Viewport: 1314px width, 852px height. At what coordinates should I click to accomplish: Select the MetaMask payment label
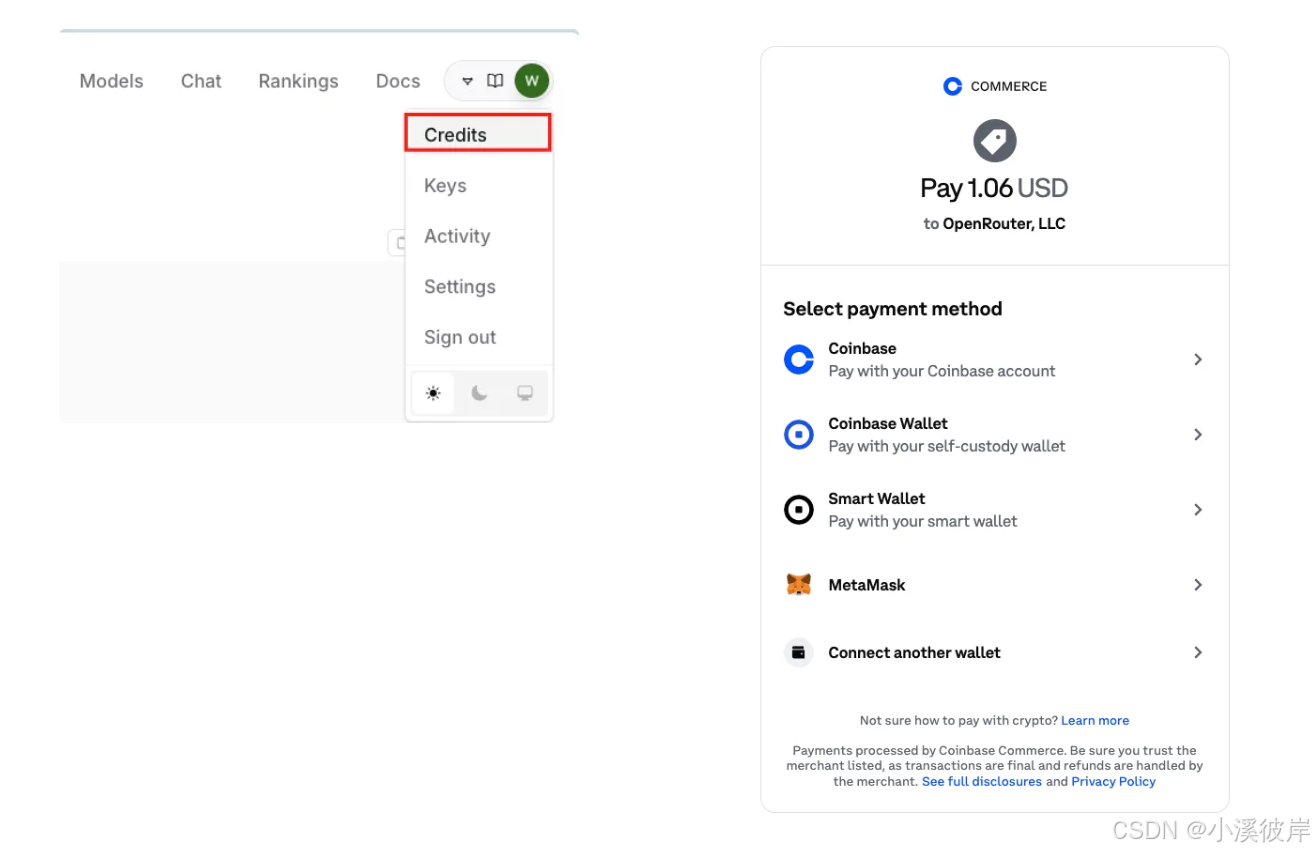pyautogui.click(x=867, y=585)
